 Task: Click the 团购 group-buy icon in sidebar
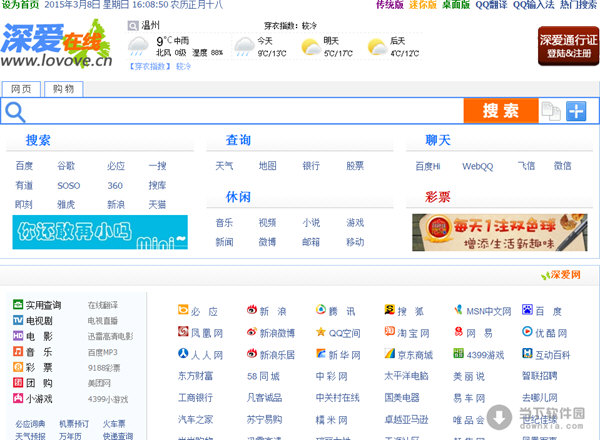coord(18,382)
